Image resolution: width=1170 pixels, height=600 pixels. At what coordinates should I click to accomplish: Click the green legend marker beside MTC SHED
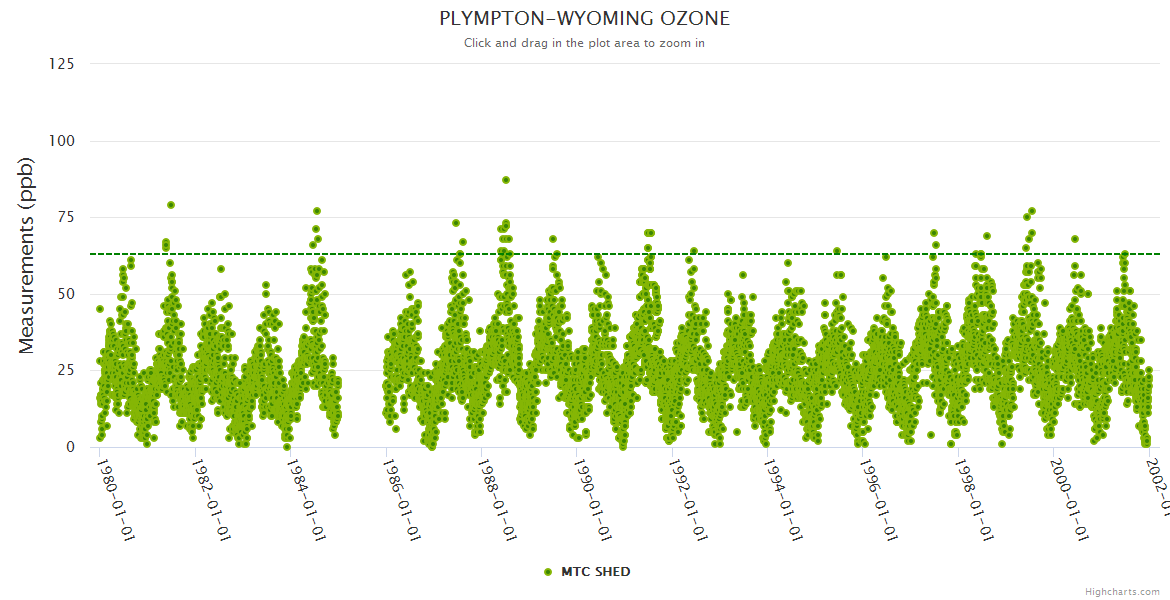[x=547, y=572]
